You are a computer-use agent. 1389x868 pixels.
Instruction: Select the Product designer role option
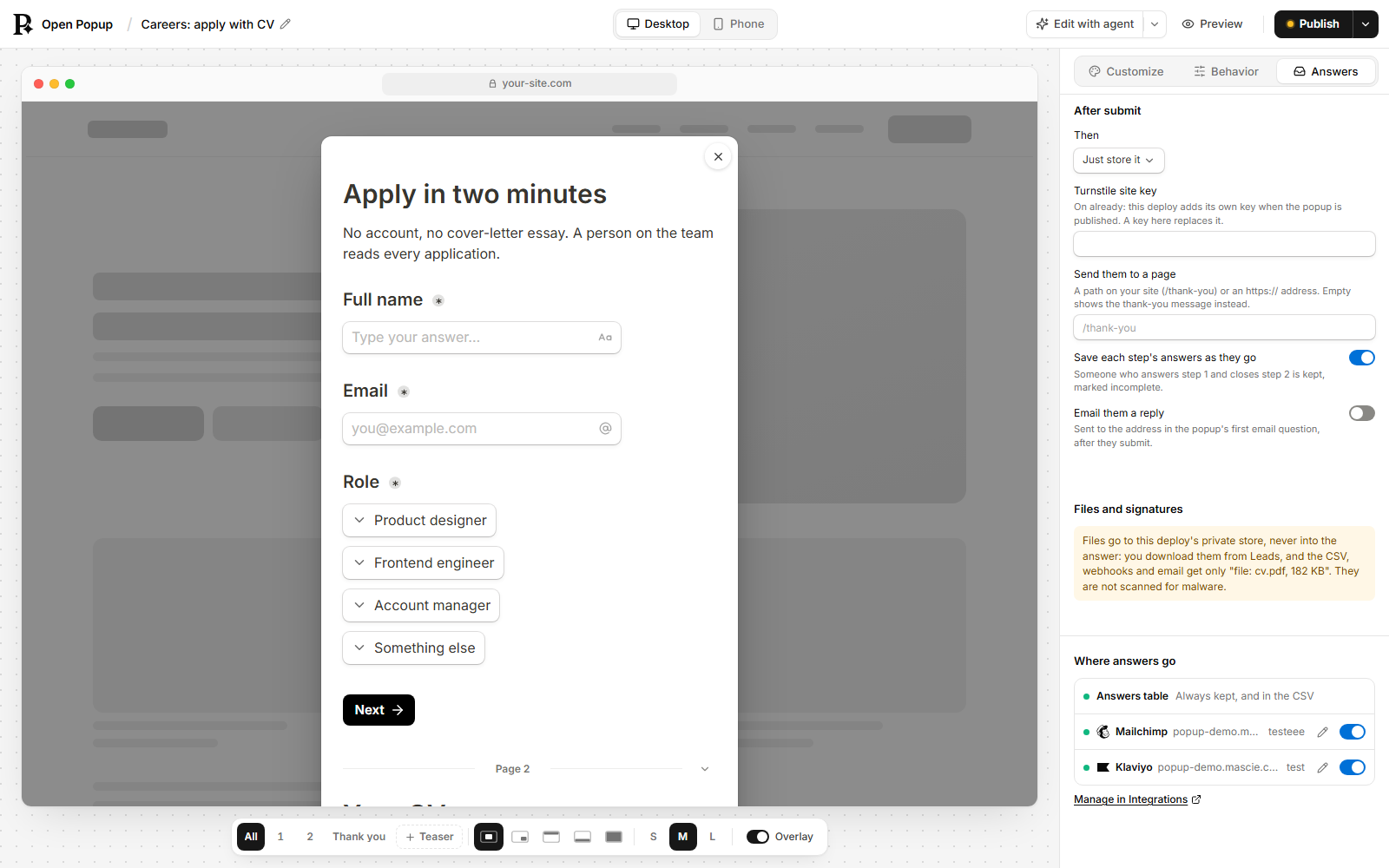point(419,521)
